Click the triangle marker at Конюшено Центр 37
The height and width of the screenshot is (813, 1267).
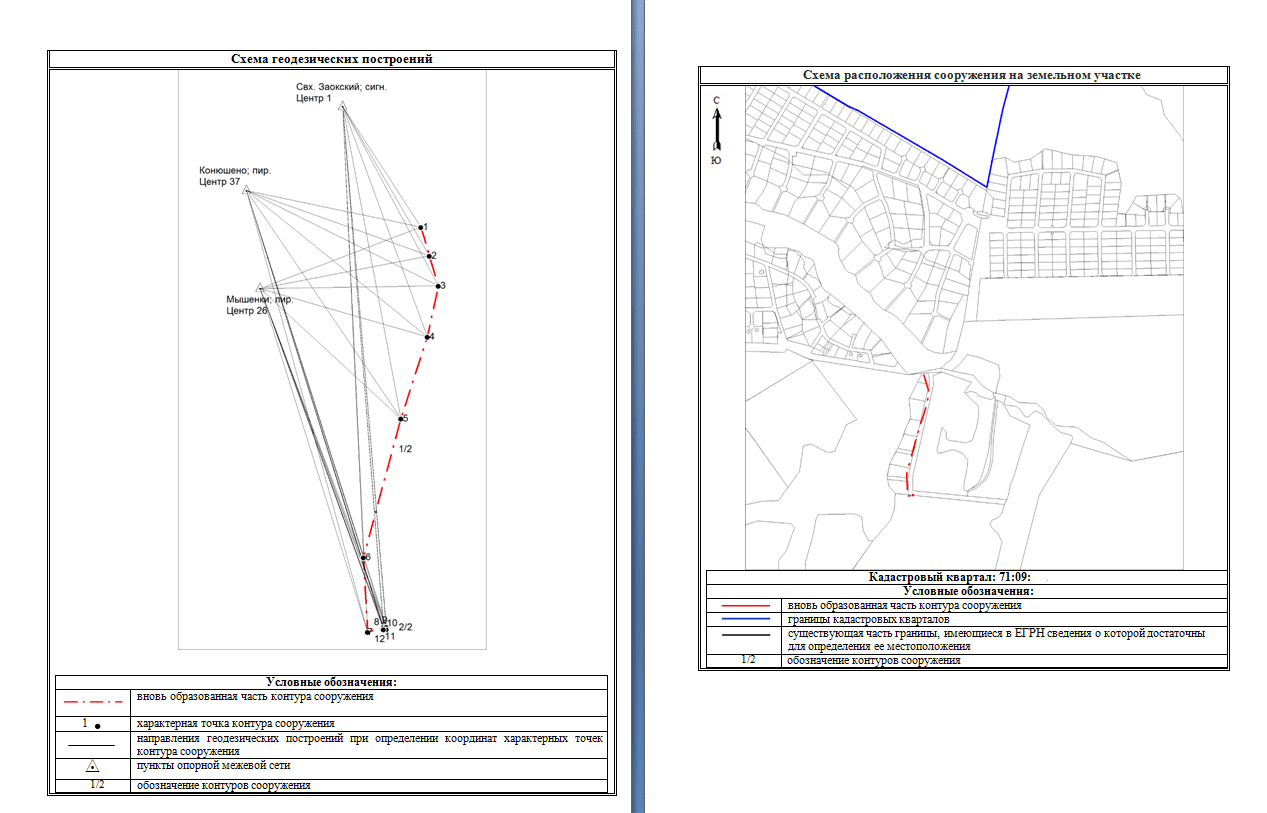(247, 190)
